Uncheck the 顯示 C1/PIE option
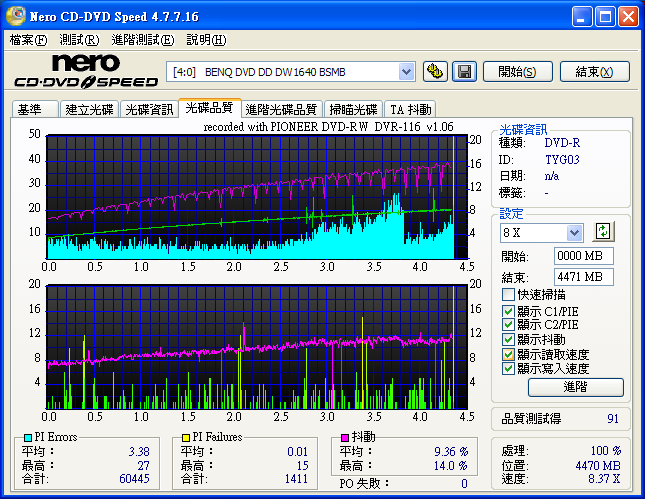The height and width of the screenshot is (499, 645). pos(509,310)
